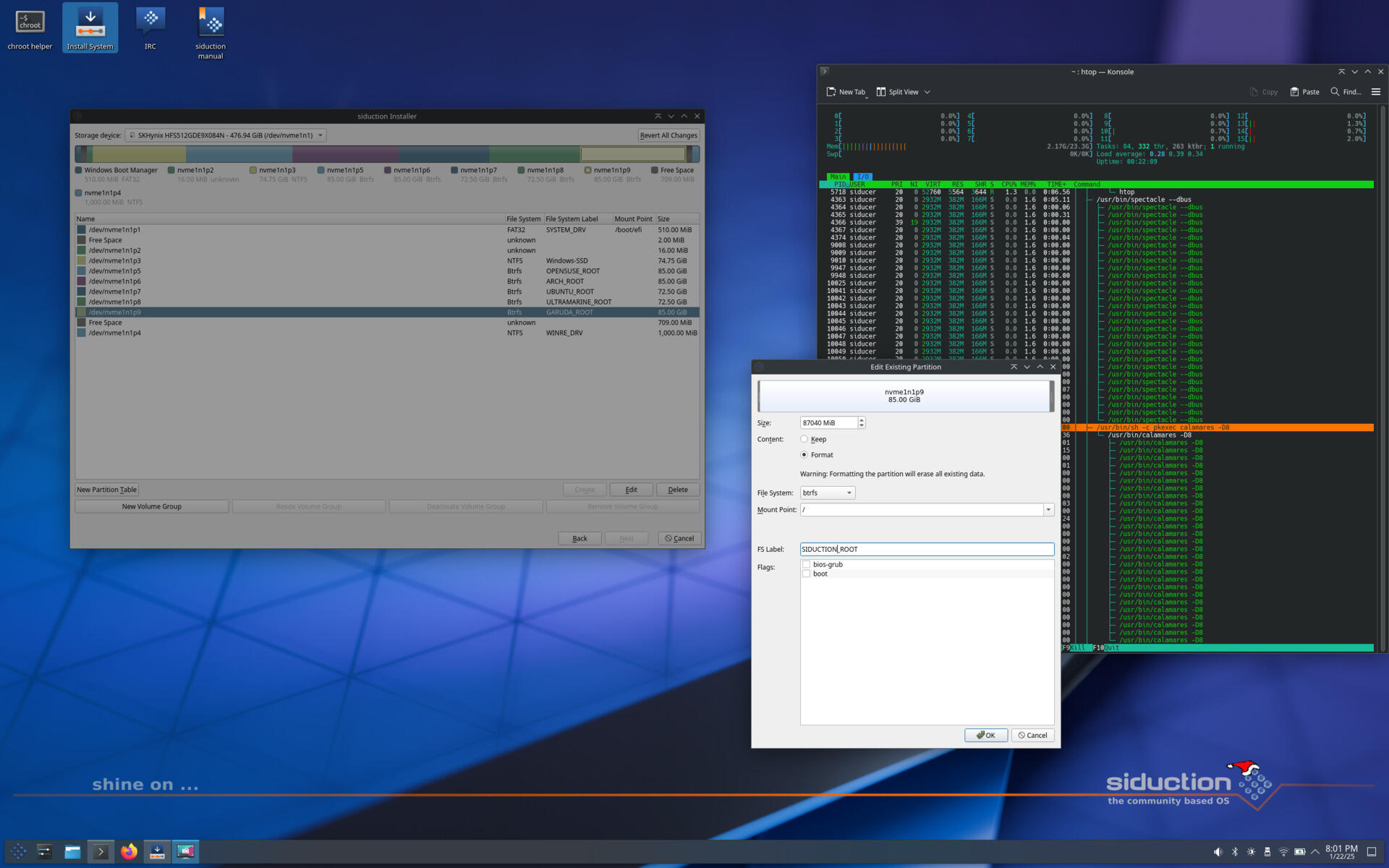Image resolution: width=1389 pixels, height=868 pixels.
Task: Click installer Back button
Action: tap(579, 538)
